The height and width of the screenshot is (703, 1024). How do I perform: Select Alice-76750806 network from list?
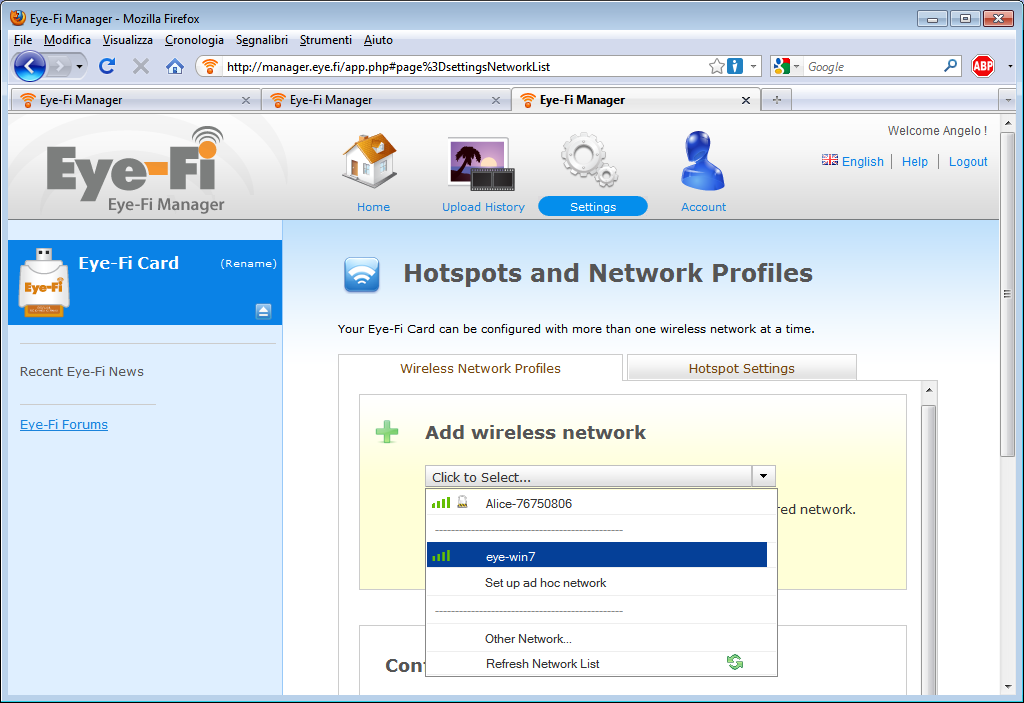(x=601, y=503)
